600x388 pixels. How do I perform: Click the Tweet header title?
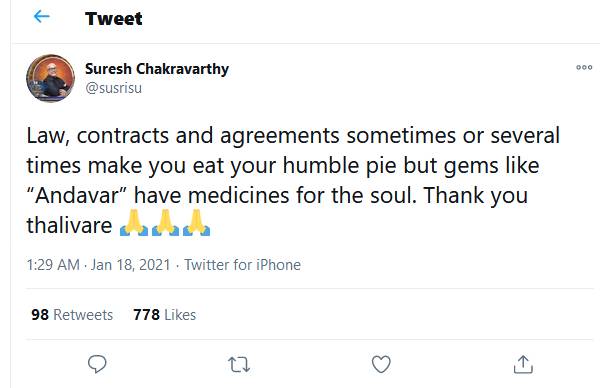pos(114,19)
